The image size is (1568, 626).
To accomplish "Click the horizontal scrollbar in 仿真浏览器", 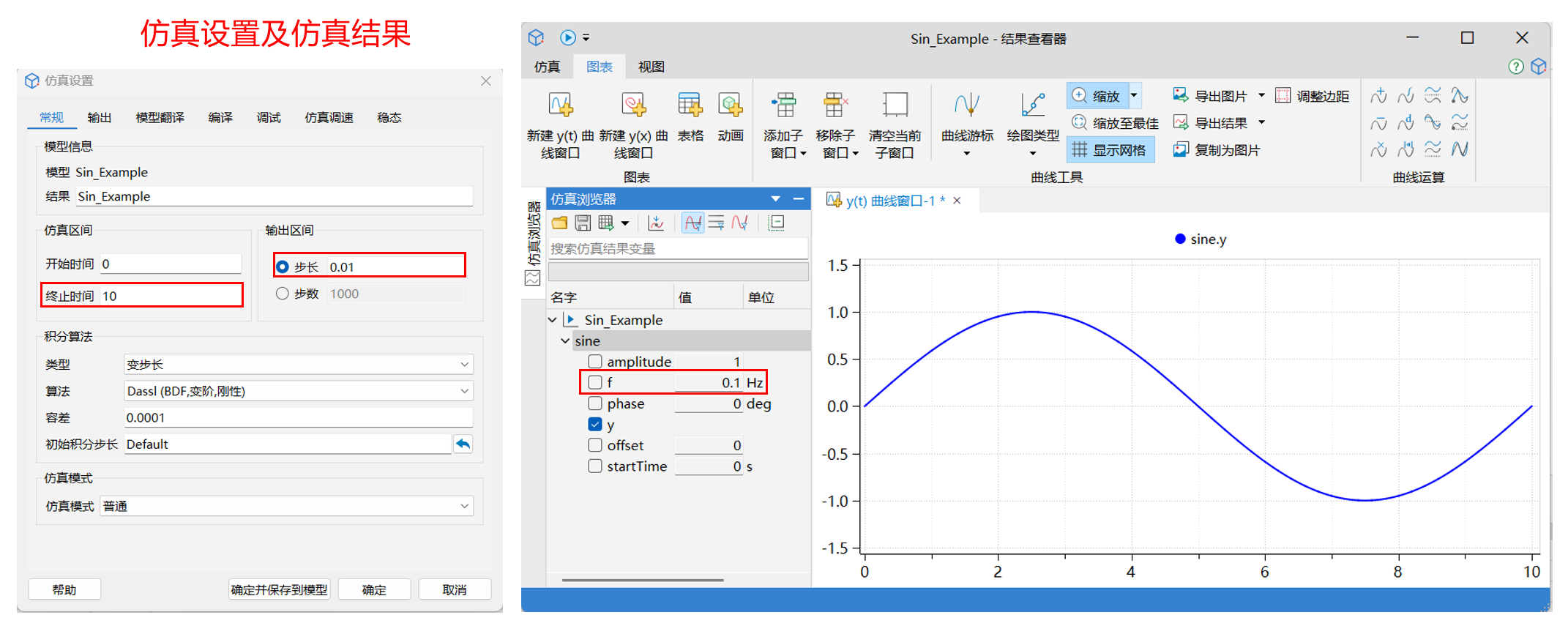I will pyautogui.click(x=643, y=580).
